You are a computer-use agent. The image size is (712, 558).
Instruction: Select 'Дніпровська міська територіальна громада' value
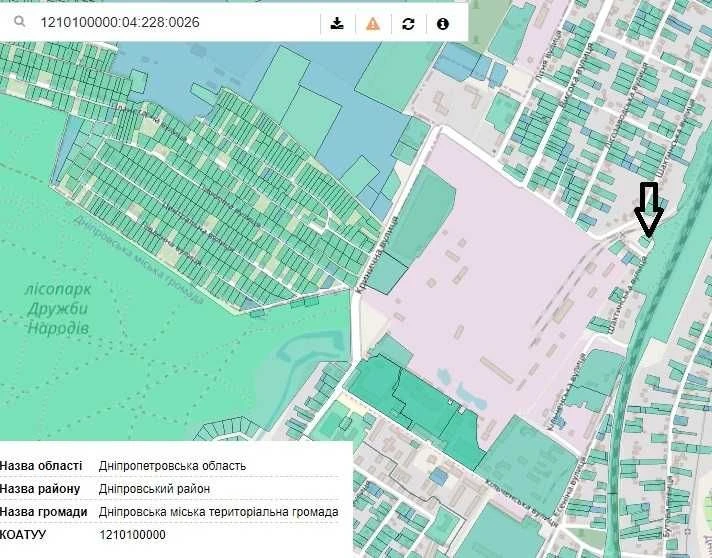pyautogui.click(x=218, y=512)
